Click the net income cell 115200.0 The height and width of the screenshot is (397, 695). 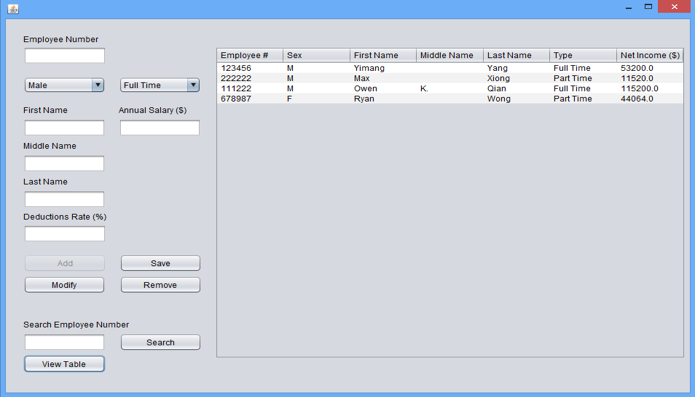650,88
